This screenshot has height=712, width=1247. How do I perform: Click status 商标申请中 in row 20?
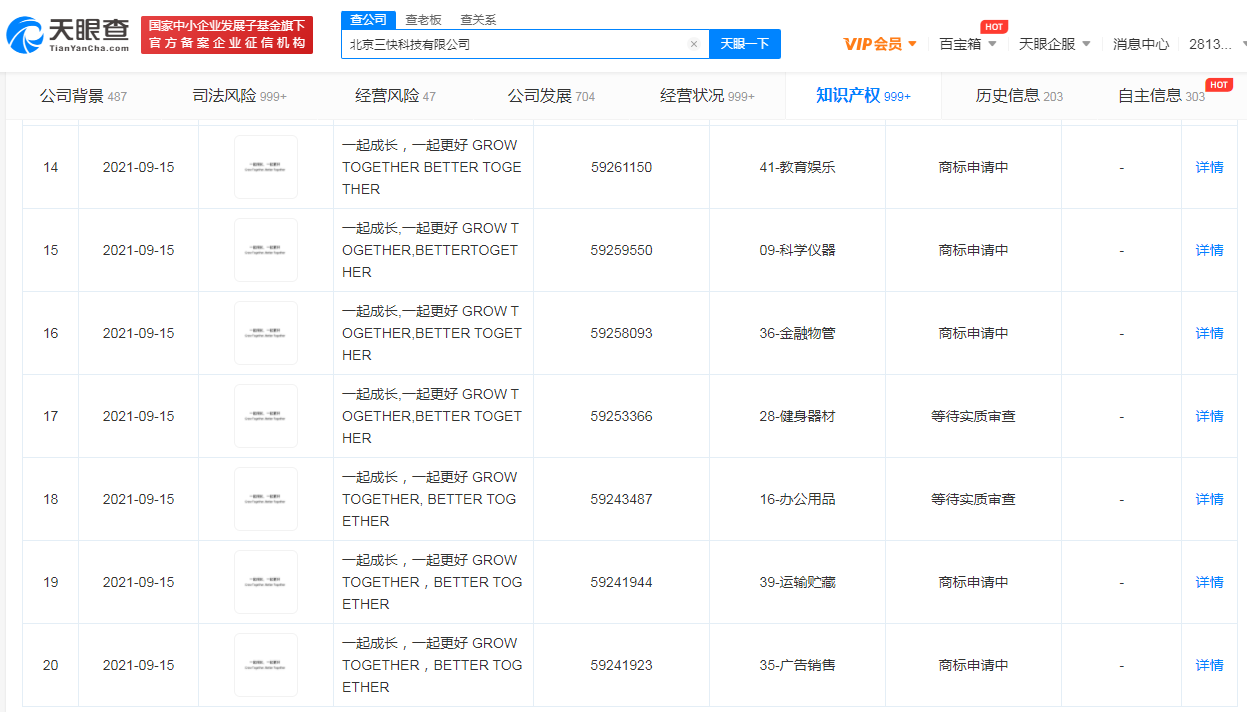click(973, 665)
